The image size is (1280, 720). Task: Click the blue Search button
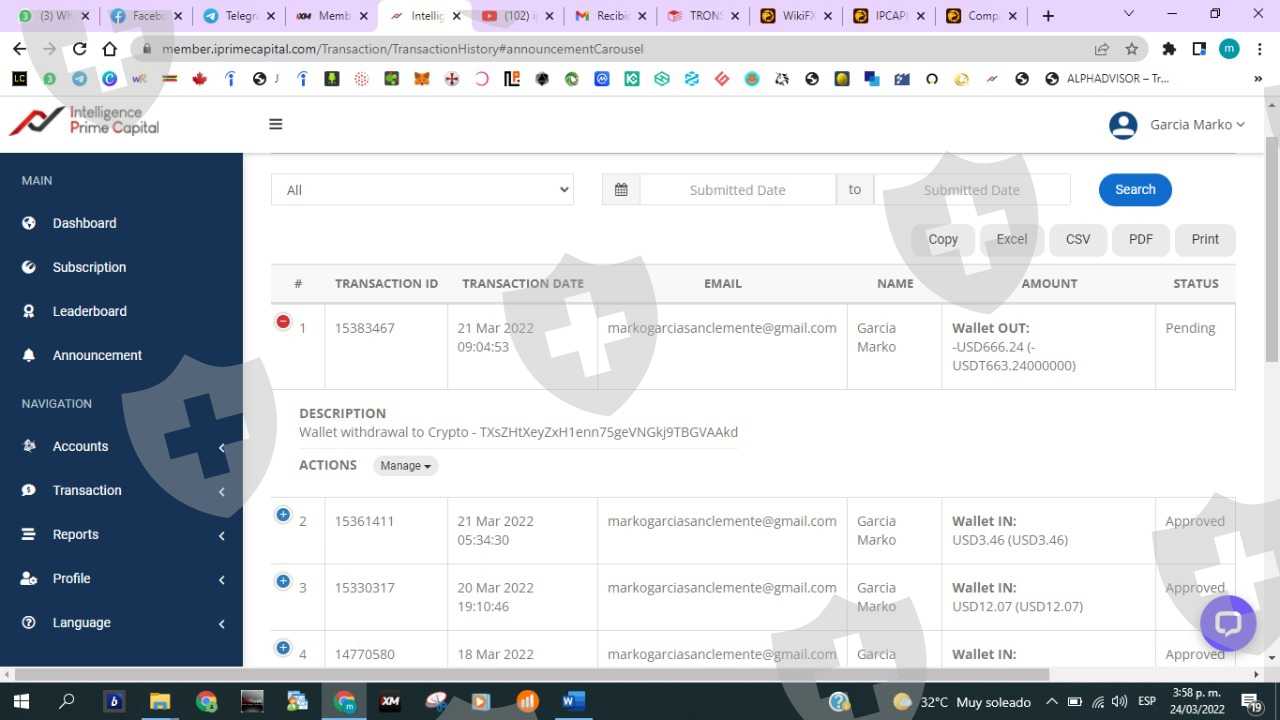(x=1135, y=190)
